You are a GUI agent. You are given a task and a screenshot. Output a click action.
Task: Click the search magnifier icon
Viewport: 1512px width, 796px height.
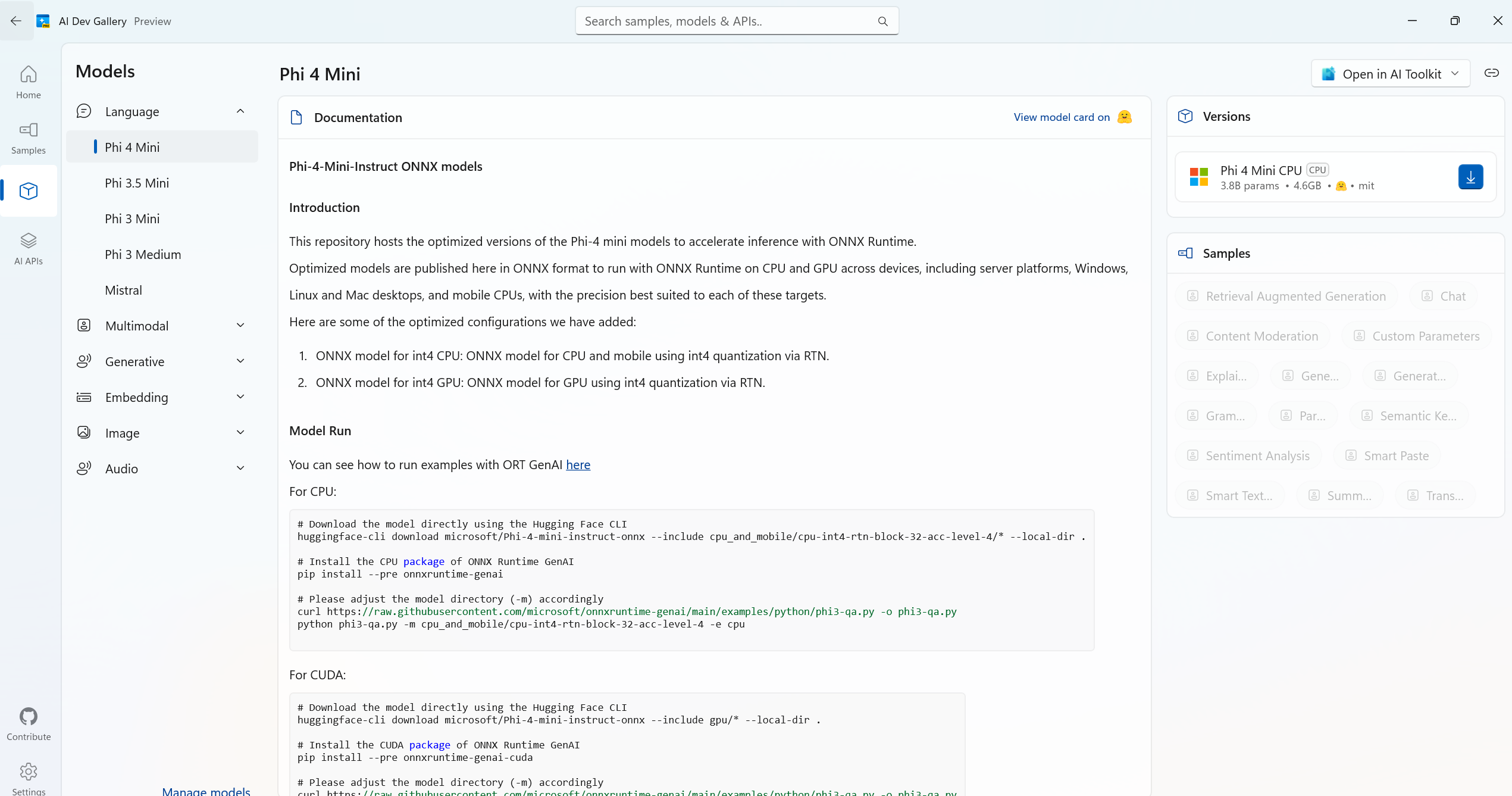(882, 21)
